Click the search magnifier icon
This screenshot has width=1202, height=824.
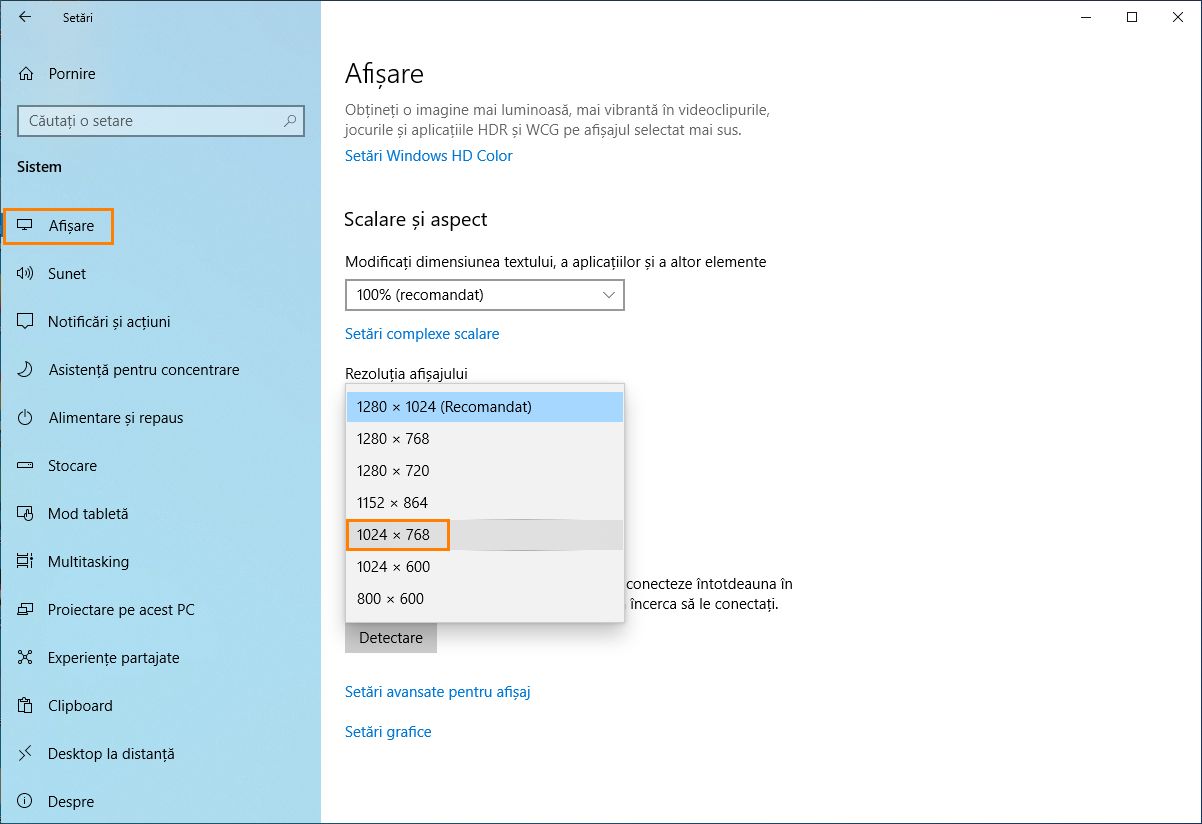(x=290, y=121)
